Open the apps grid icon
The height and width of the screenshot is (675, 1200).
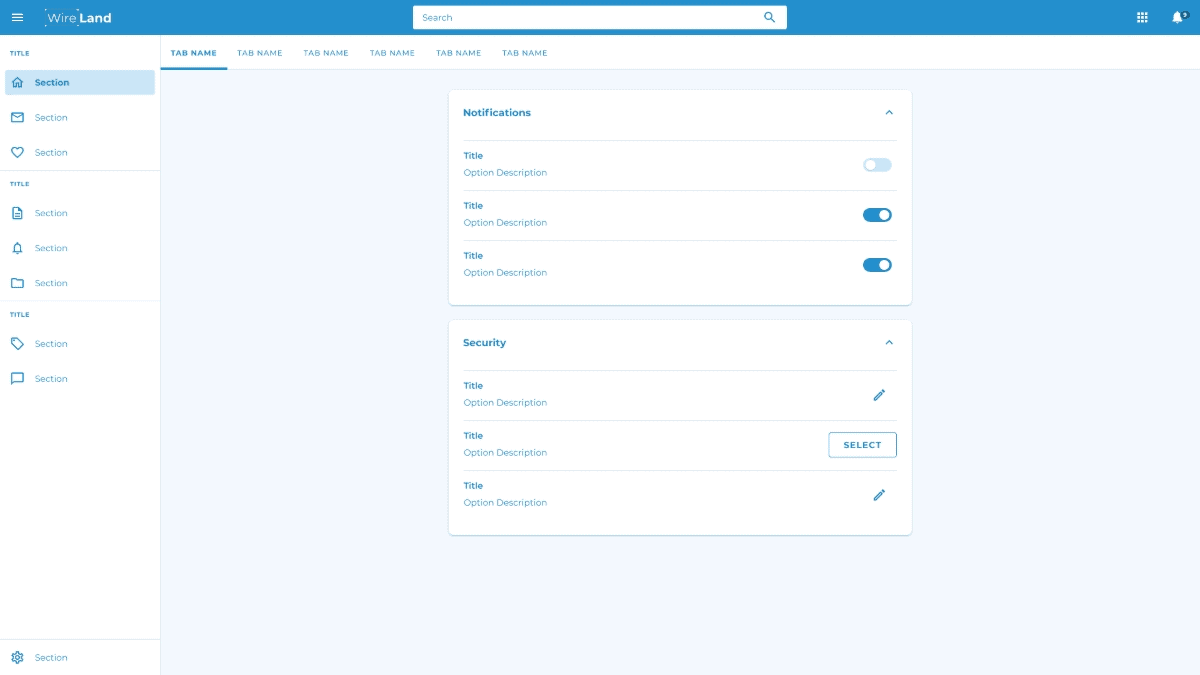[x=1142, y=17]
